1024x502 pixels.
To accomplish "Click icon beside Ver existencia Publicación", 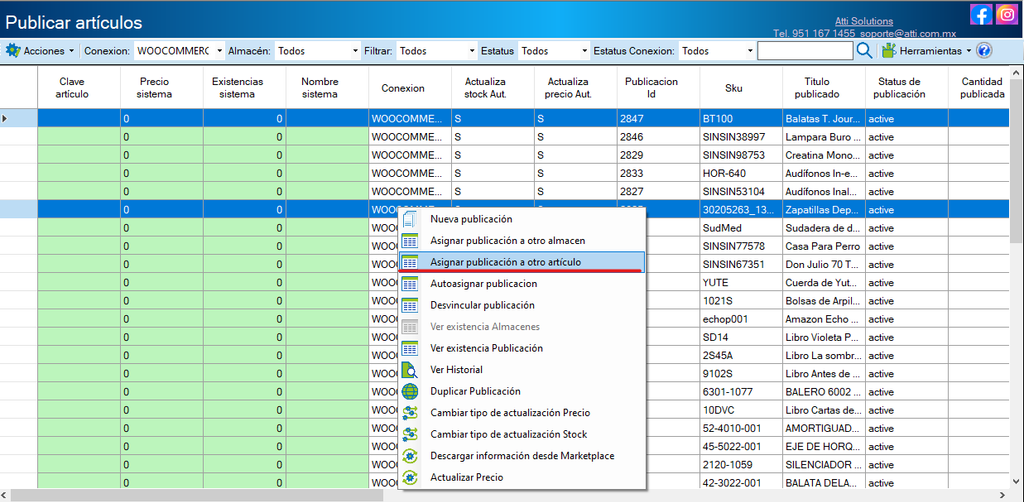I will [409, 349].
